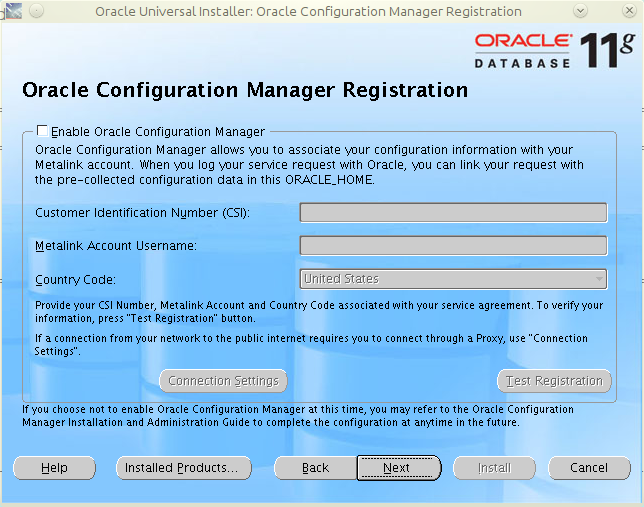Open the Country Code dropdown
The width and height of the screenshot is (644, 507).
pos(453,279)
